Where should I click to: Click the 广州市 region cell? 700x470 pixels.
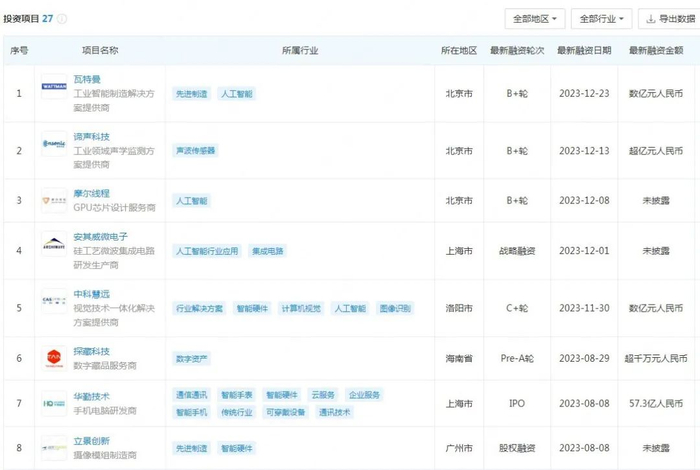coord(459,448)
